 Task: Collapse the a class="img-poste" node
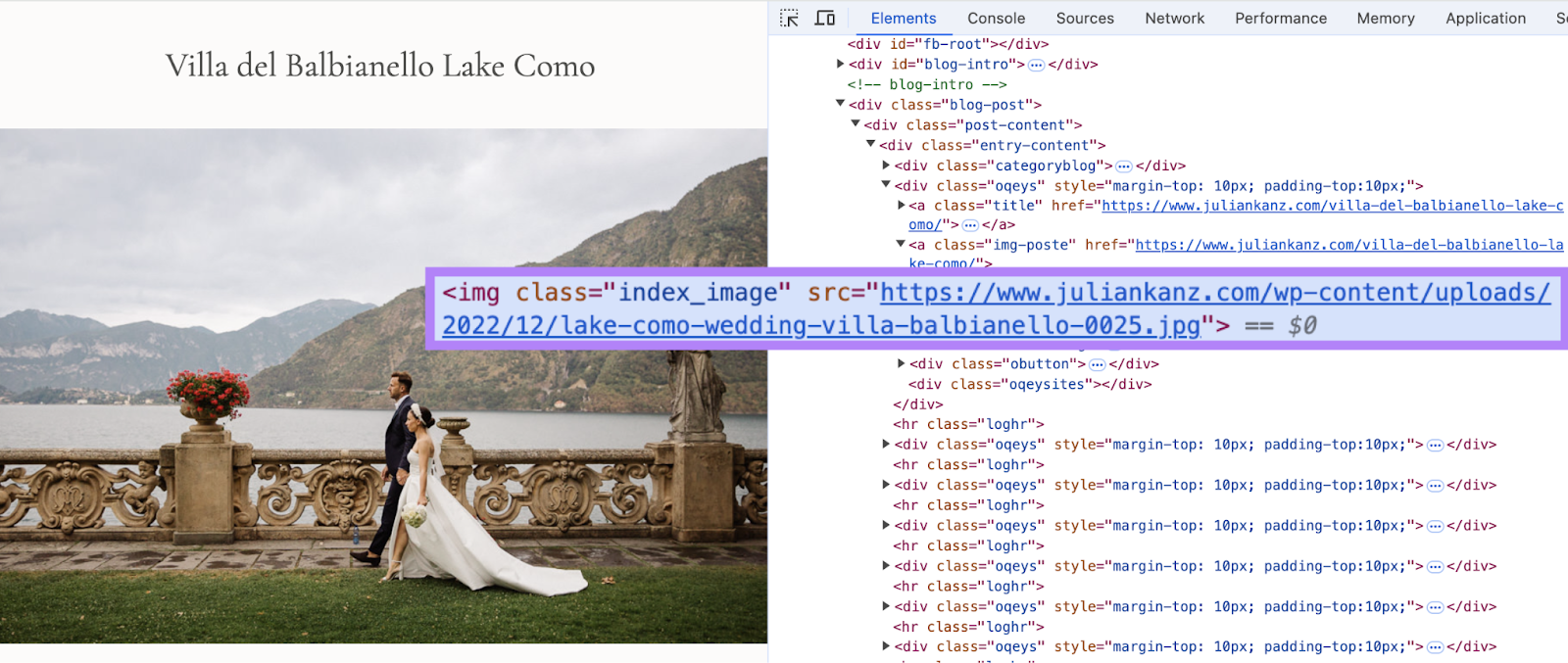(x=901, y=245)
